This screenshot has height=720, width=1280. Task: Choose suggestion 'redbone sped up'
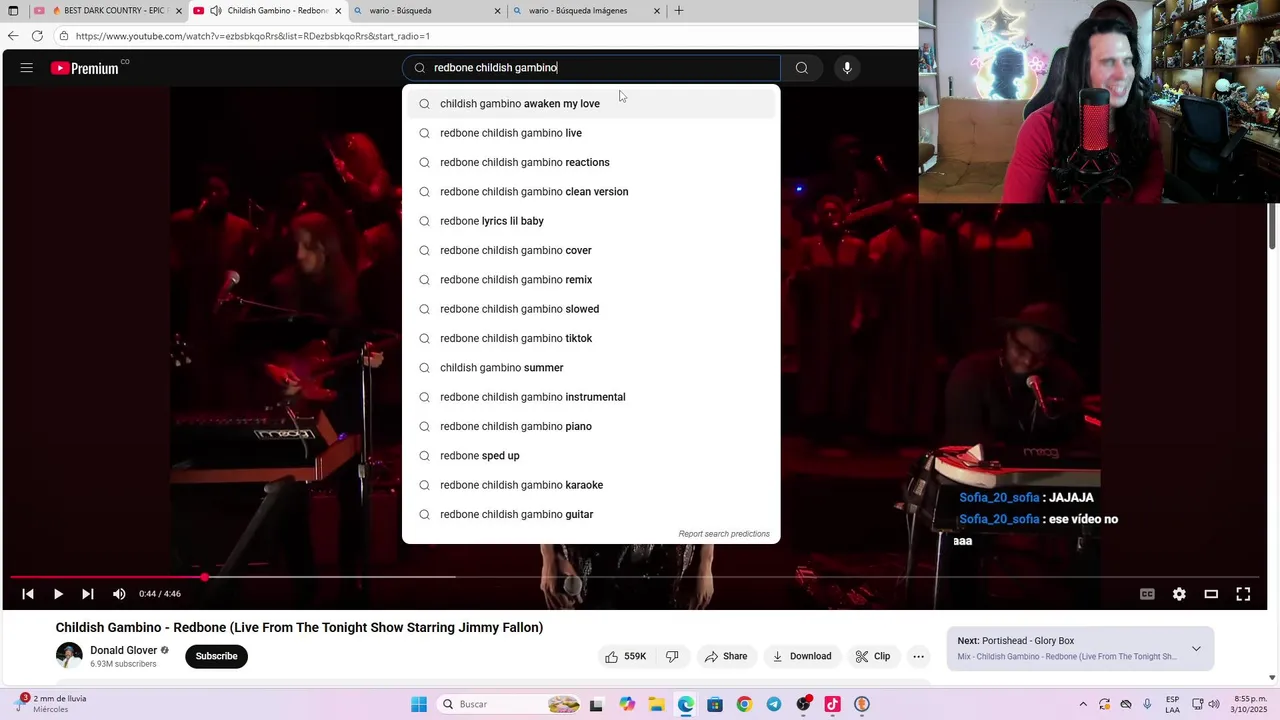[x=590, y=456]
